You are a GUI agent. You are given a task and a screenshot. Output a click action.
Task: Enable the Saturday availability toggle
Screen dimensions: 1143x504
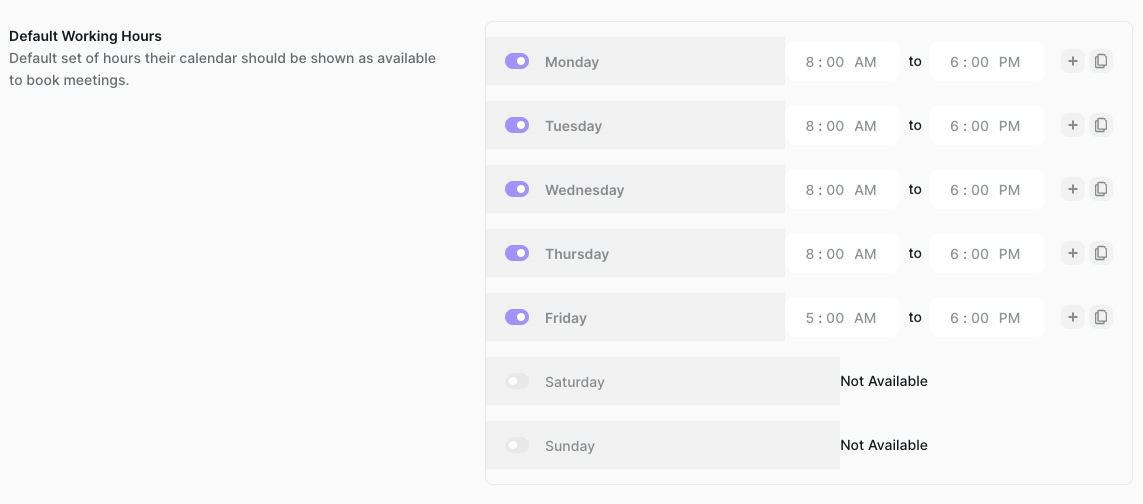point(517,381)
